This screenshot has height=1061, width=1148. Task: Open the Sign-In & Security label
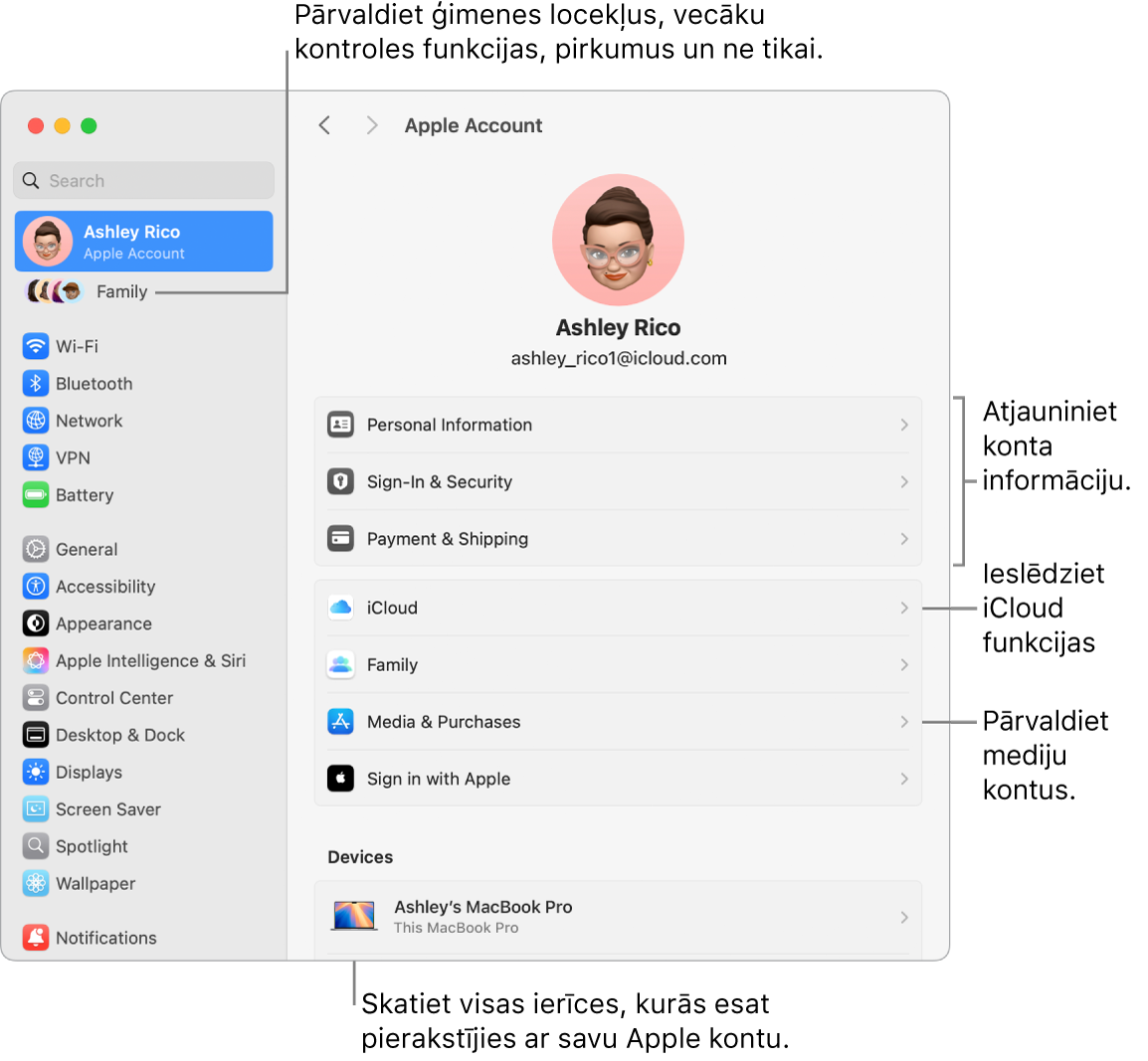[440, 482]
